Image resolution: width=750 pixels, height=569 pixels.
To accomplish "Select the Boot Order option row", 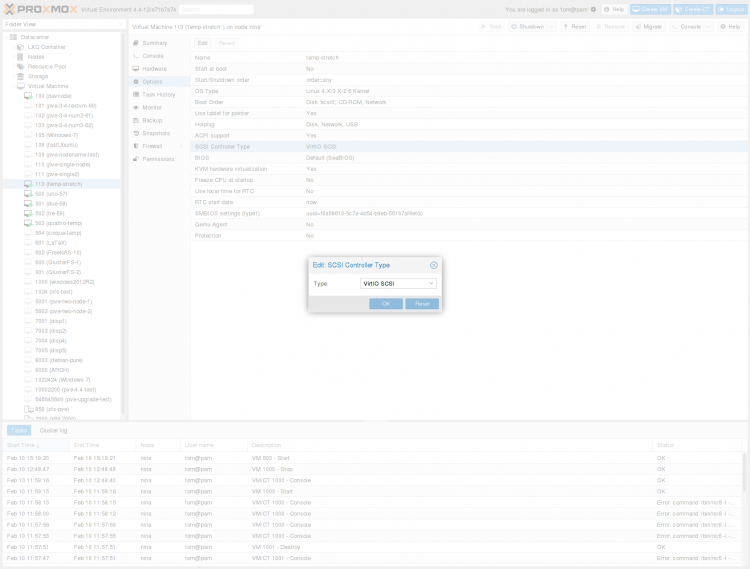I will tap(469, 102).
